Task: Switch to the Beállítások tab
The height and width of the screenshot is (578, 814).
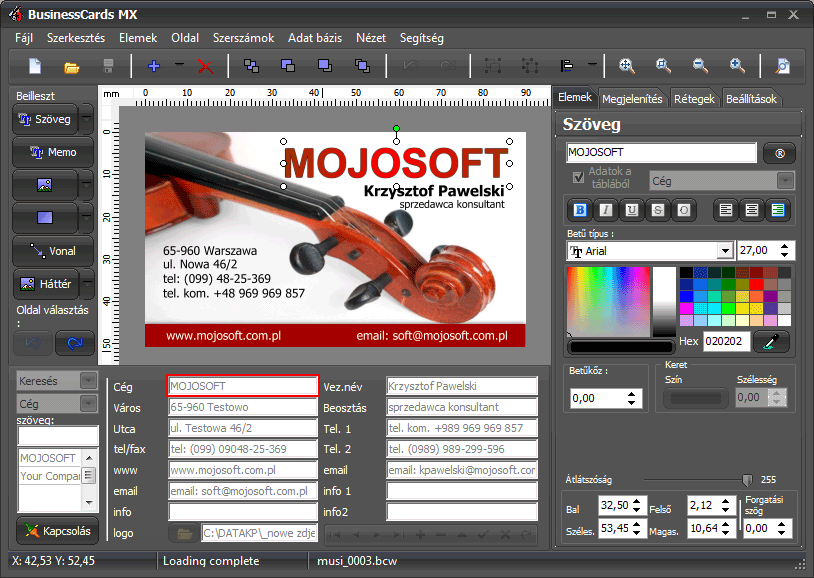Action: [x=751, y=99]
